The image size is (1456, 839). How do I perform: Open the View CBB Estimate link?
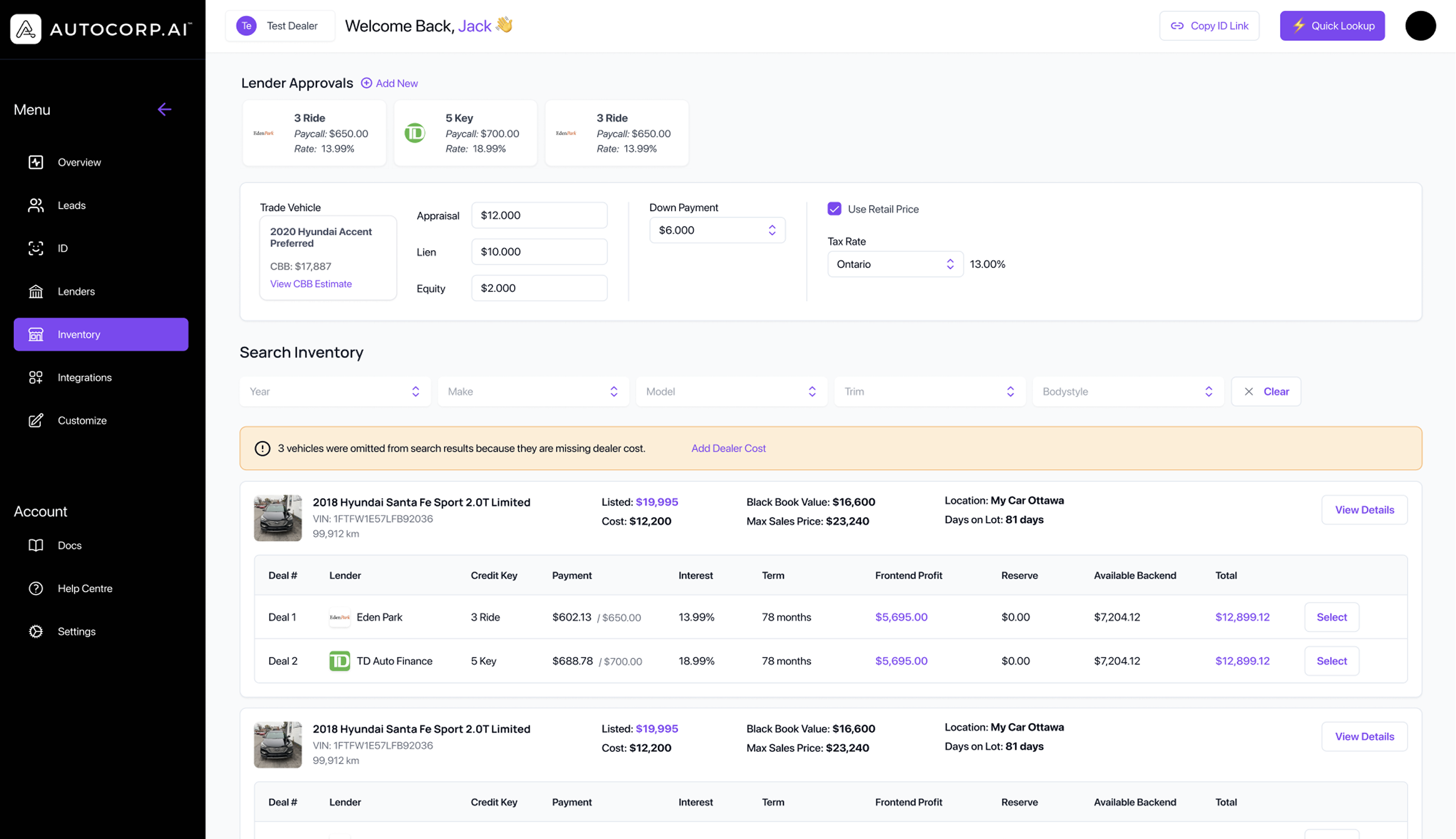click(311, 283)
